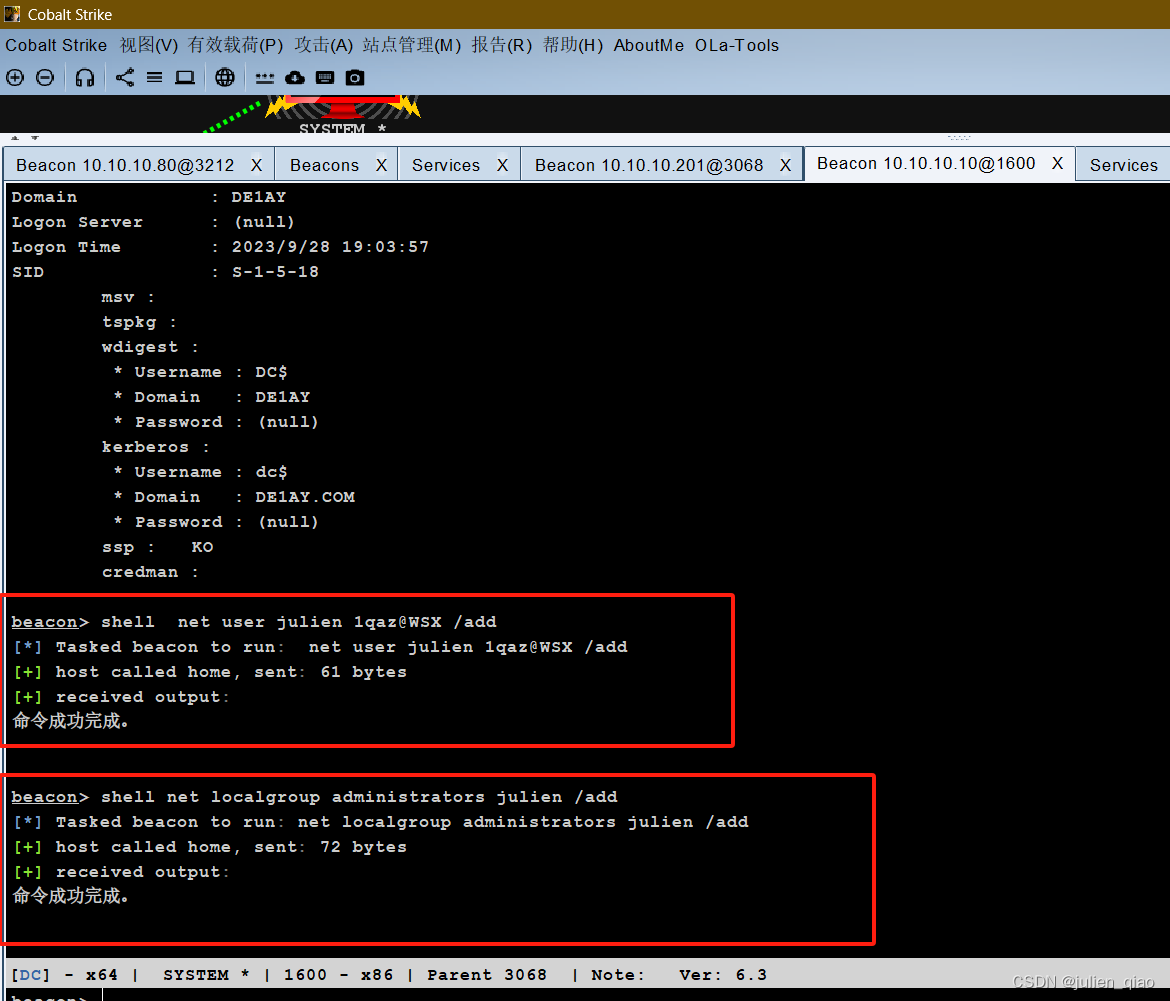
Task: Open keystrokes keyboard icon
Action: click(325, 78)
